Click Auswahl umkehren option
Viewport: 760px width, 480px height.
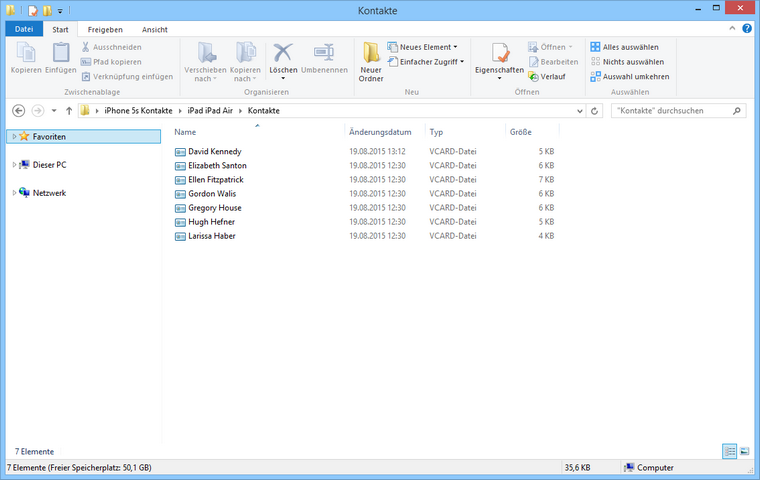pos(630,76)
